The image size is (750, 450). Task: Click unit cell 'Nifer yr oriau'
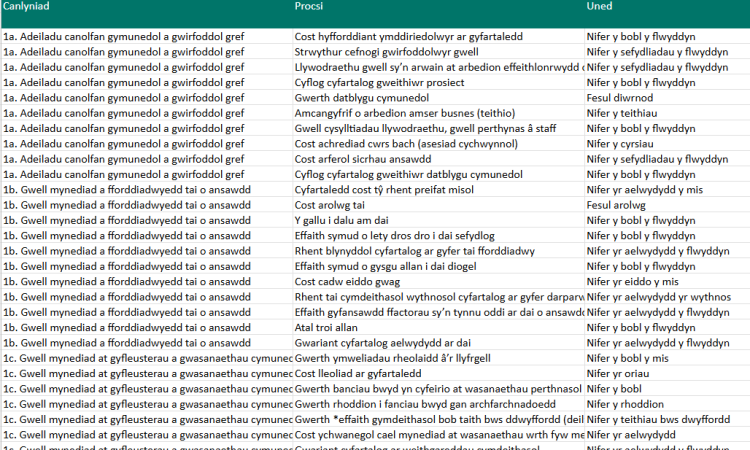[667, 373]
